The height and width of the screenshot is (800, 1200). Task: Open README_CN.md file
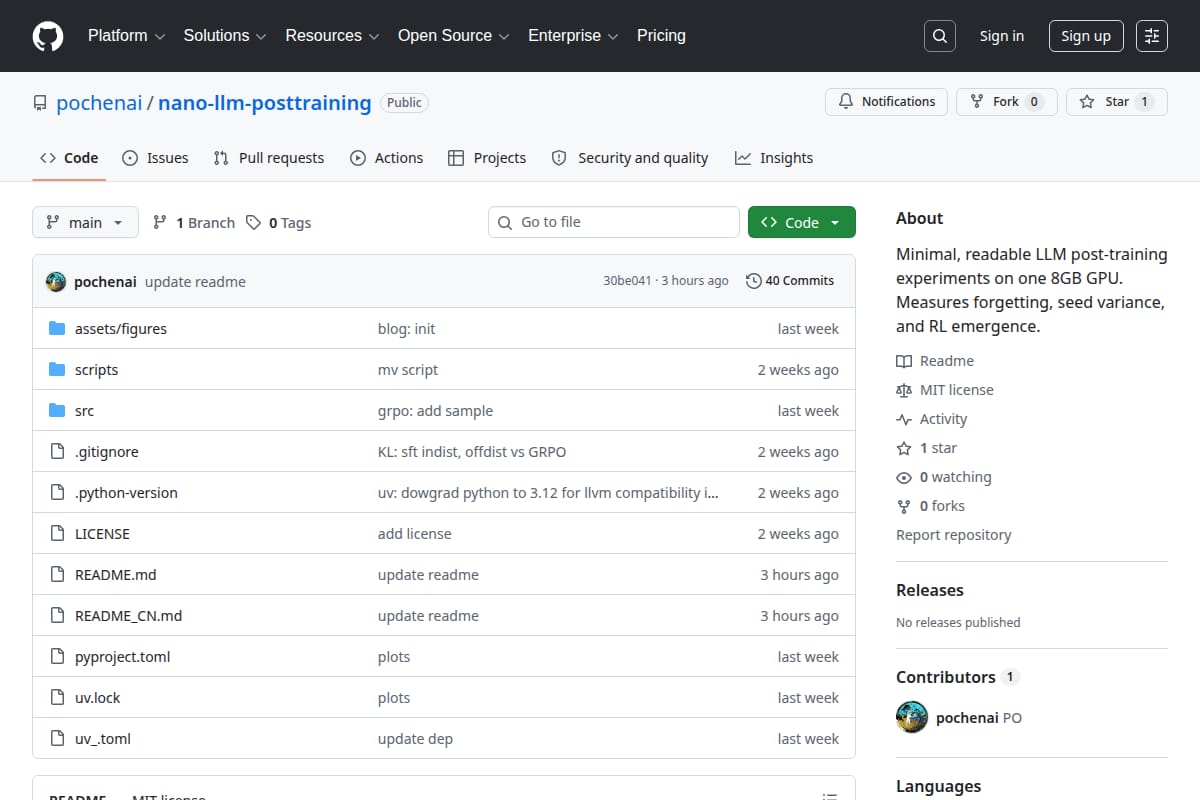tap(129, 616)
